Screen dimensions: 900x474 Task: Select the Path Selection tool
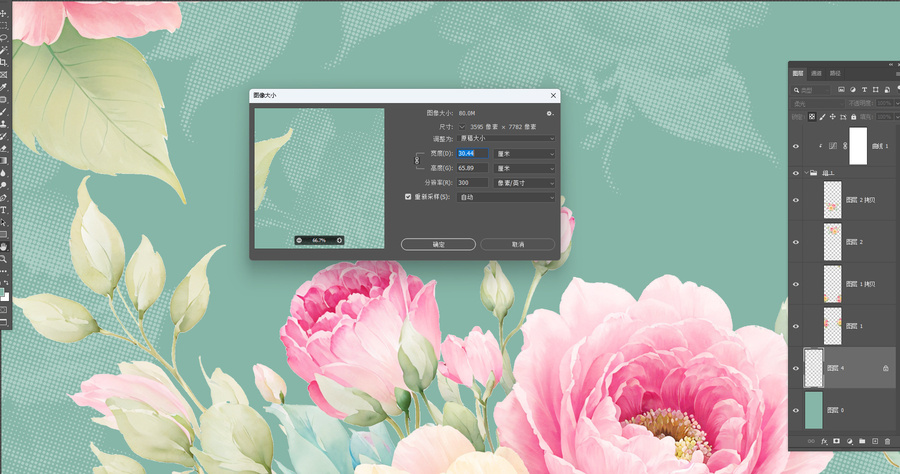3,222
